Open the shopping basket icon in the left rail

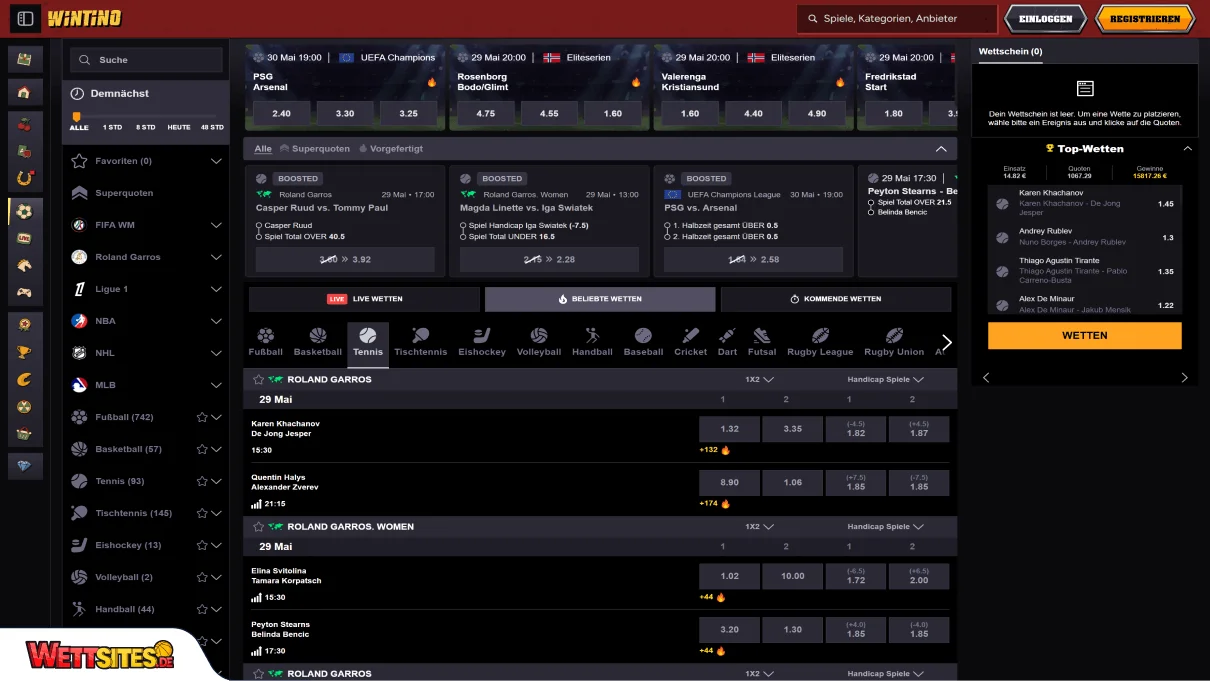tap(24, 435)
